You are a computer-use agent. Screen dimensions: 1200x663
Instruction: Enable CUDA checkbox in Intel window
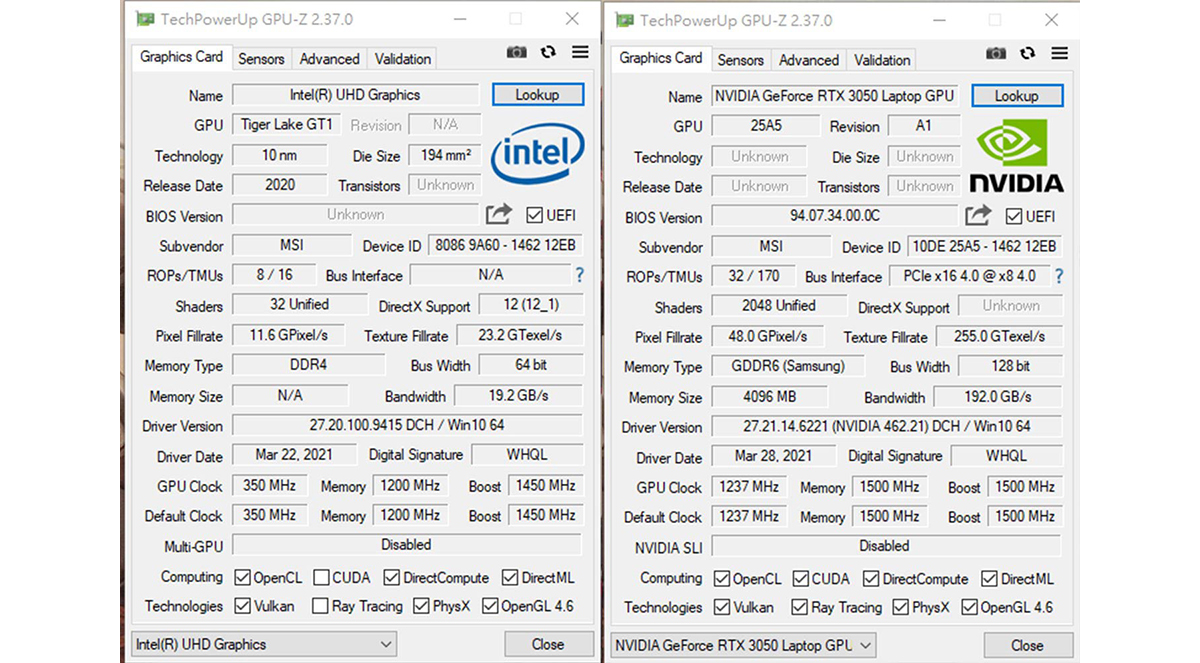pyautogui.click(x=321, y=577)
